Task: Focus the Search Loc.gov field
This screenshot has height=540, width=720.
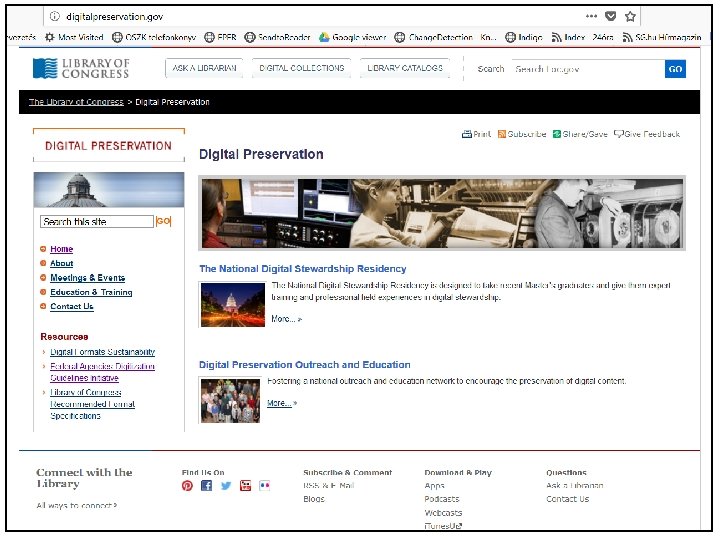Action: [x=588, y=69]
